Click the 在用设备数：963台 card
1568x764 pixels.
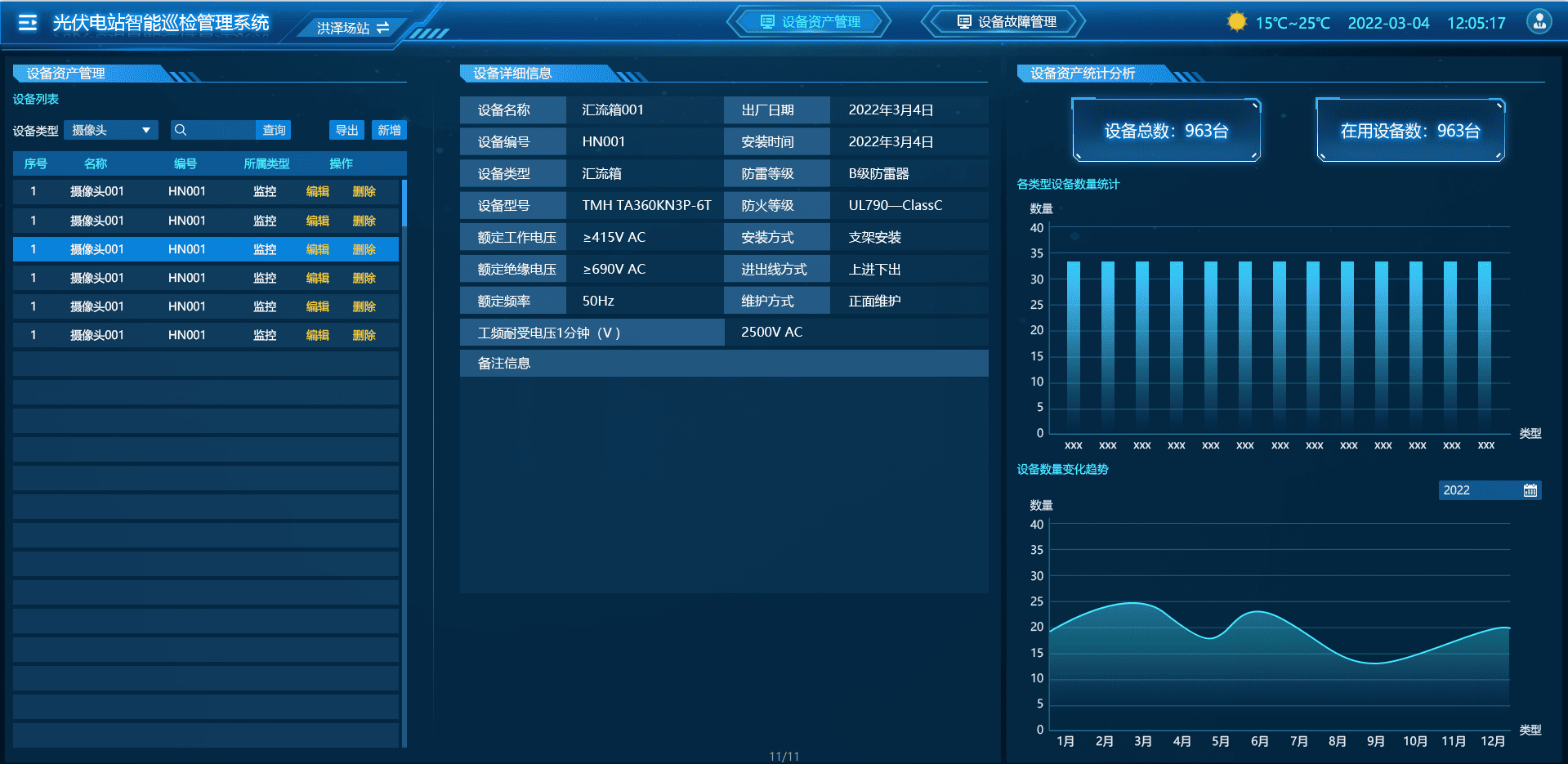click(x=1410, y=131)
